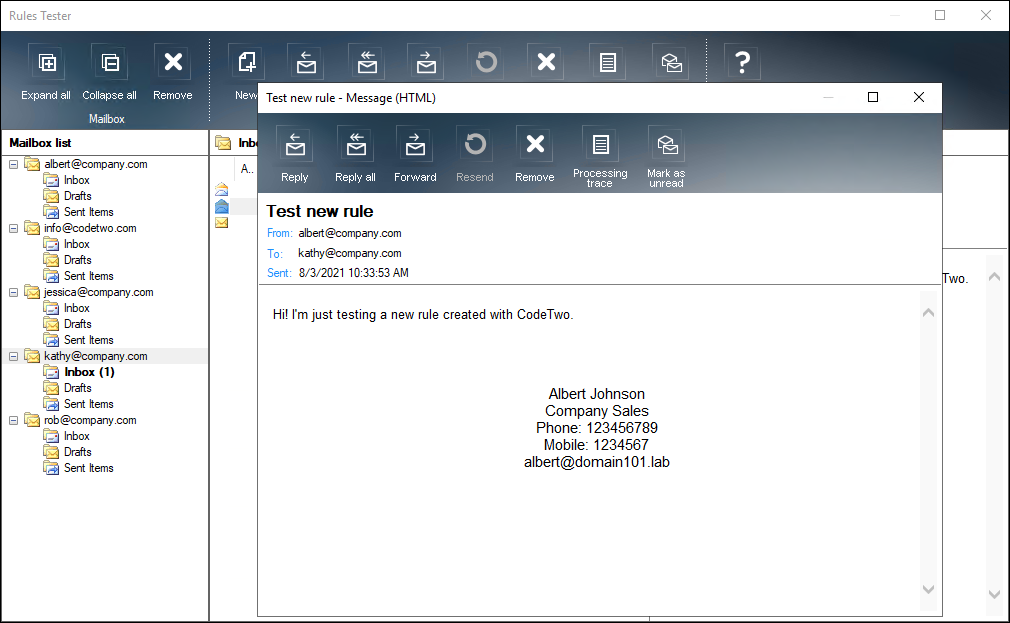Open Inbox under rob@company.com

click(76, 436)
